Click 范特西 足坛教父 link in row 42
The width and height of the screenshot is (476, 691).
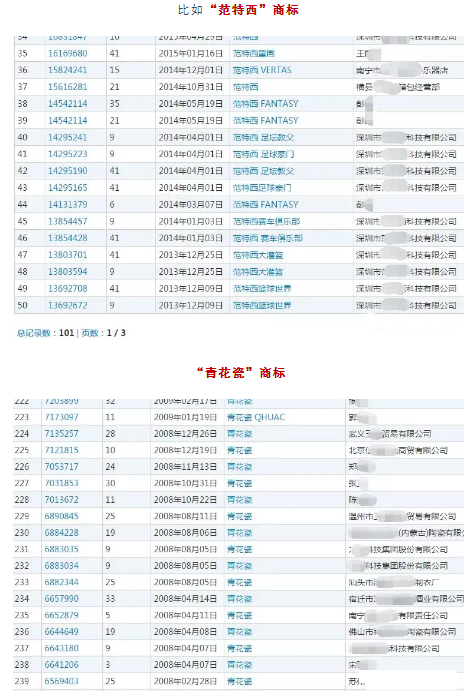(263, 171)
